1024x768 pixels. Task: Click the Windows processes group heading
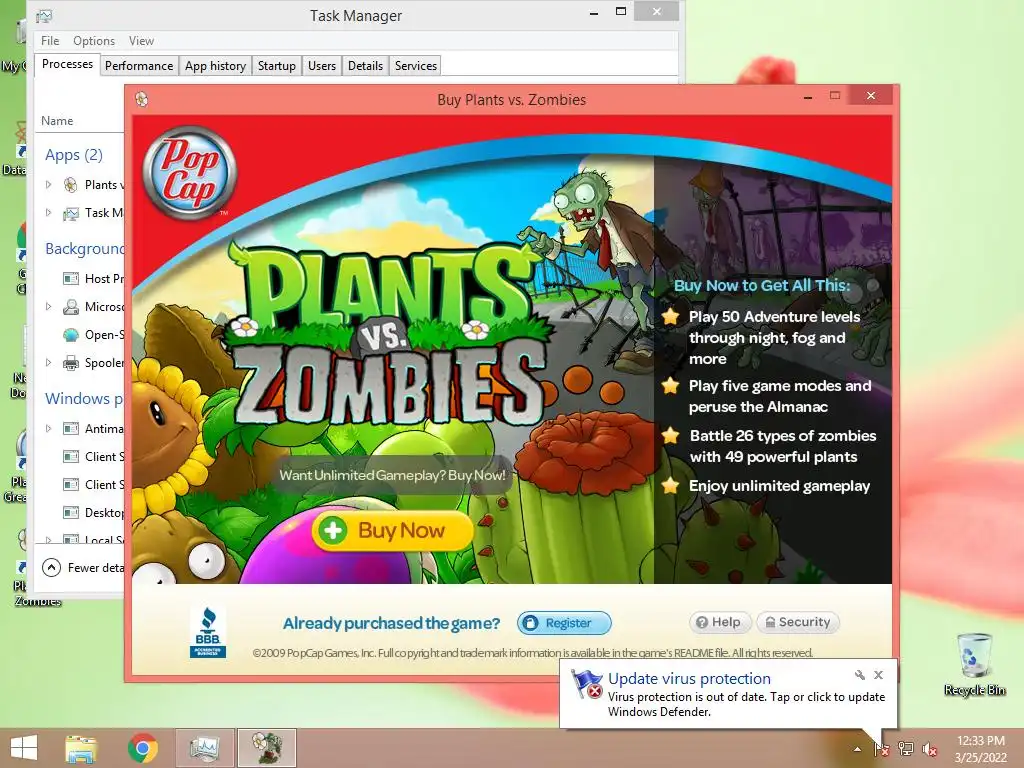click(84, 398)
